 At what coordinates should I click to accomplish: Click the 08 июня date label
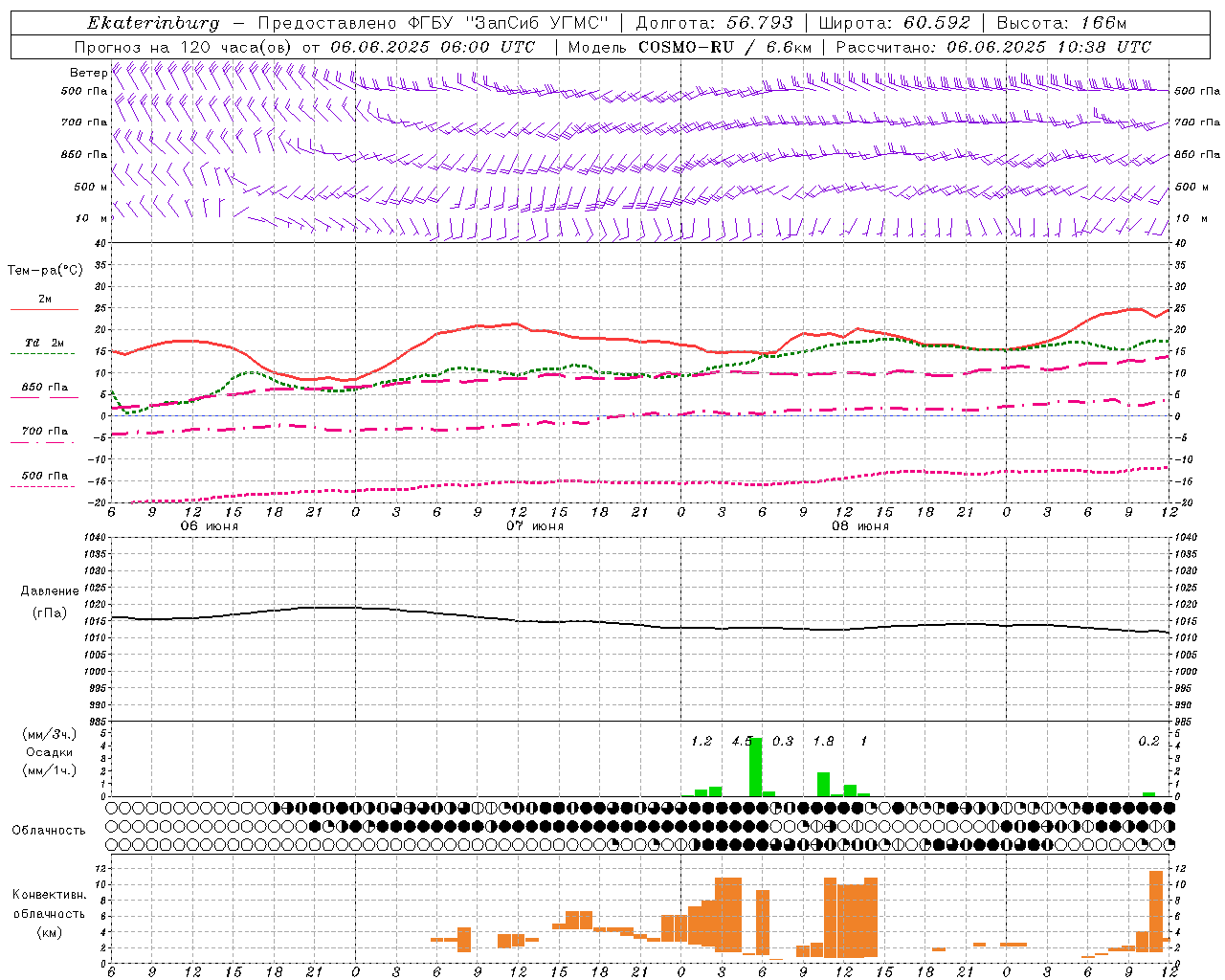[x=860, y=526]
